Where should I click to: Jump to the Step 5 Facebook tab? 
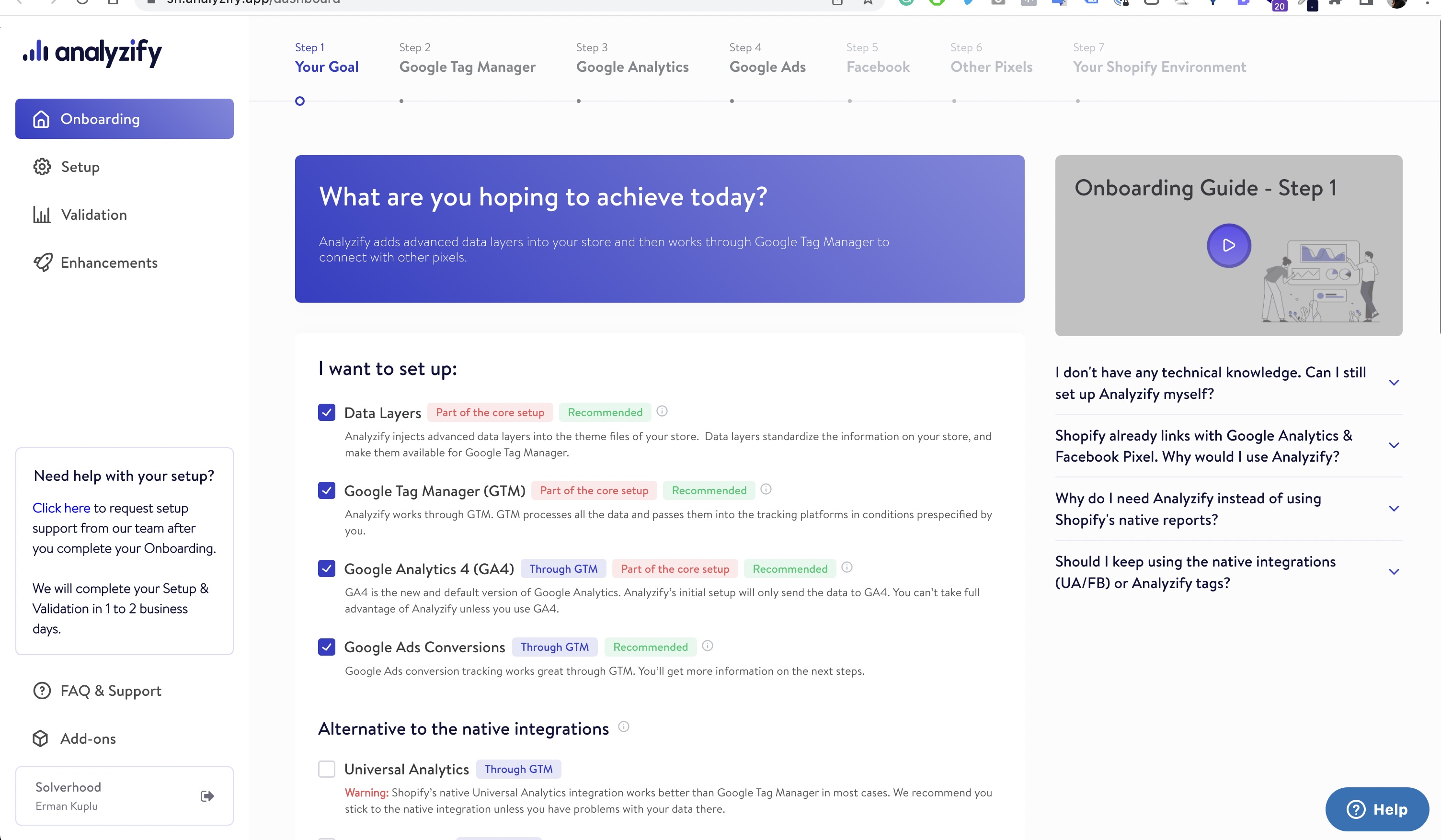pos(878,67)
